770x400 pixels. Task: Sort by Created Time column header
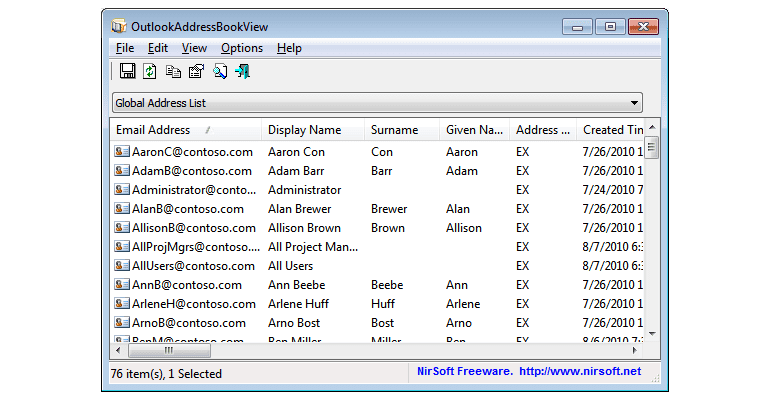tap(610, 130)
